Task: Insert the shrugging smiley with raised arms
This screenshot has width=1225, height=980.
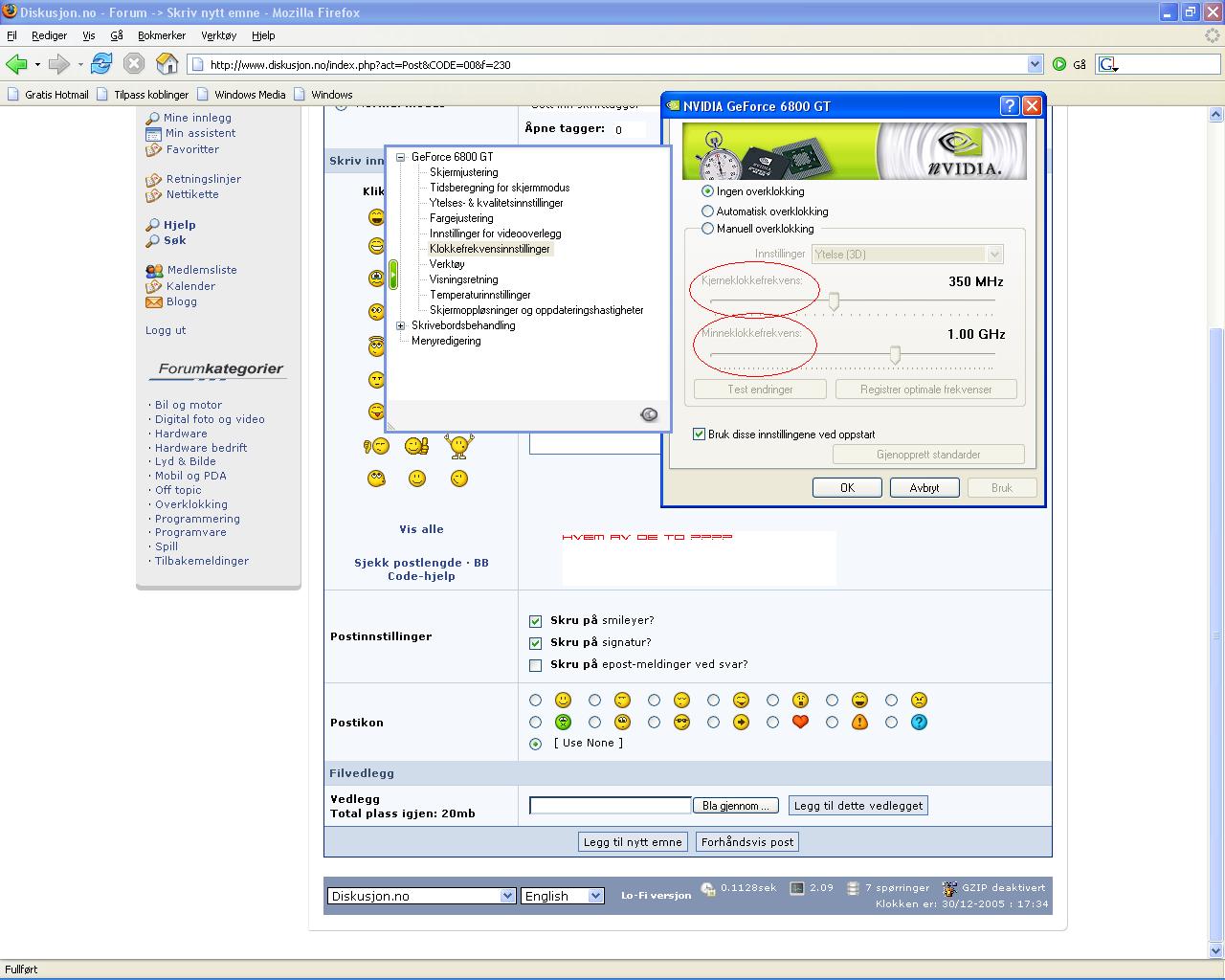Action: [x=459, y=446]
